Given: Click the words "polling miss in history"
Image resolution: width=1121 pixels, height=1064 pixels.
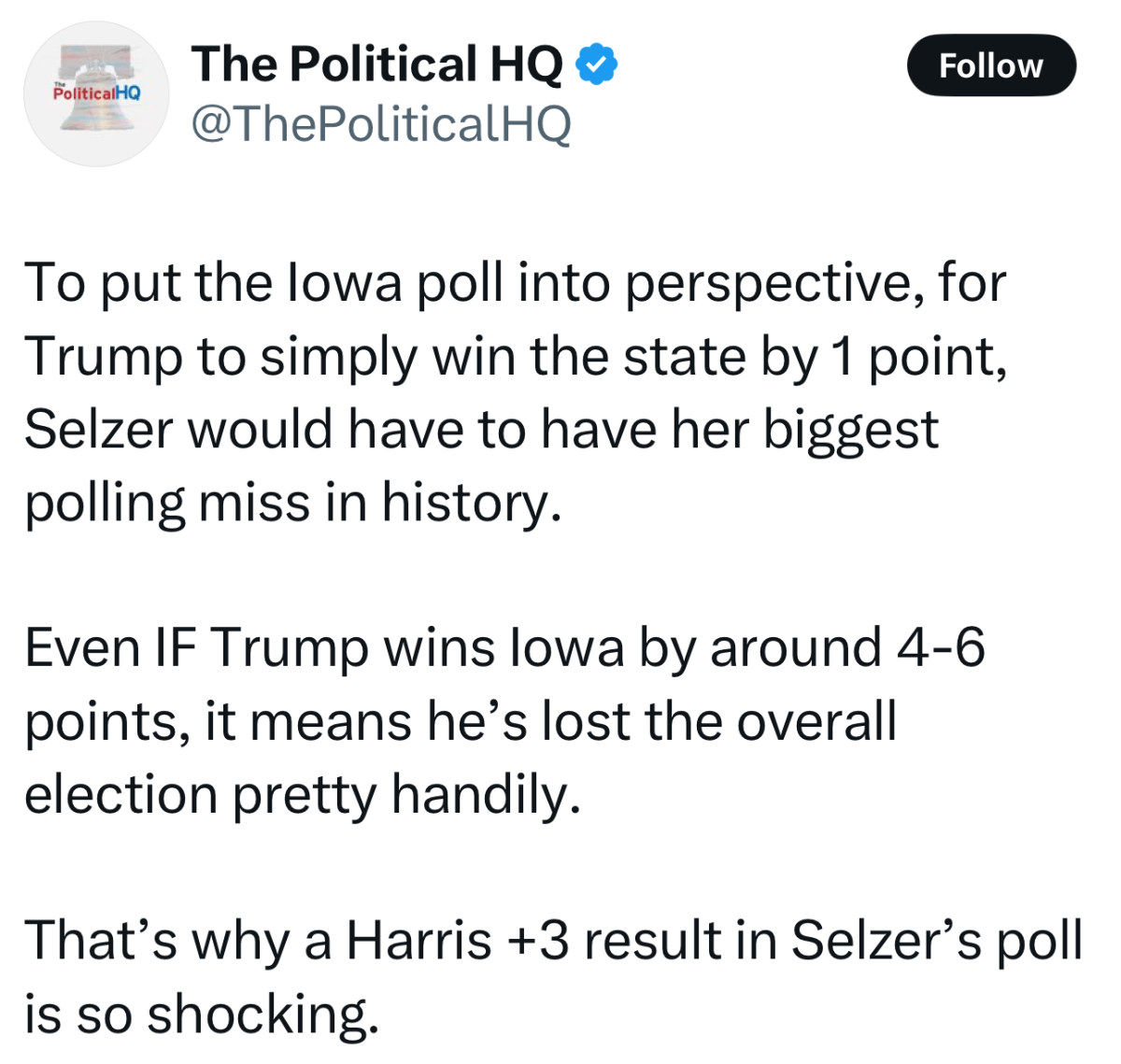Looking at the screenshot, I should pyautogui.click(x=292, y=503).
